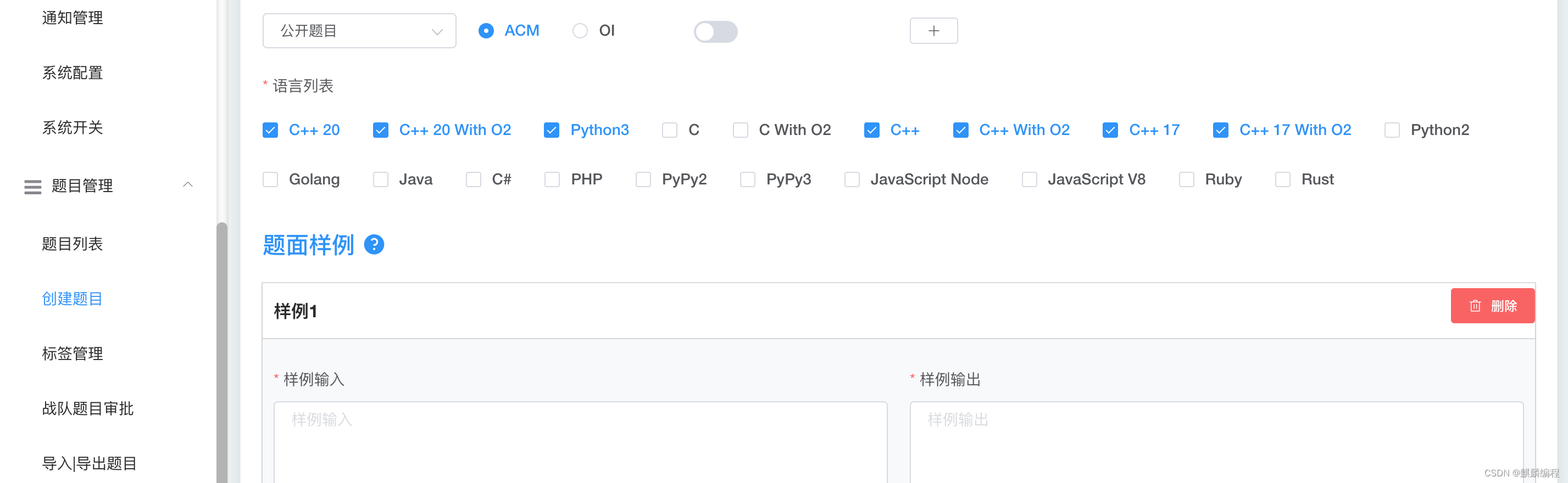The width and height of the screenshot is (1568, 483).
Task: Uncheck the C++ 20 checkbox
Action: click(x=270, y=130)
